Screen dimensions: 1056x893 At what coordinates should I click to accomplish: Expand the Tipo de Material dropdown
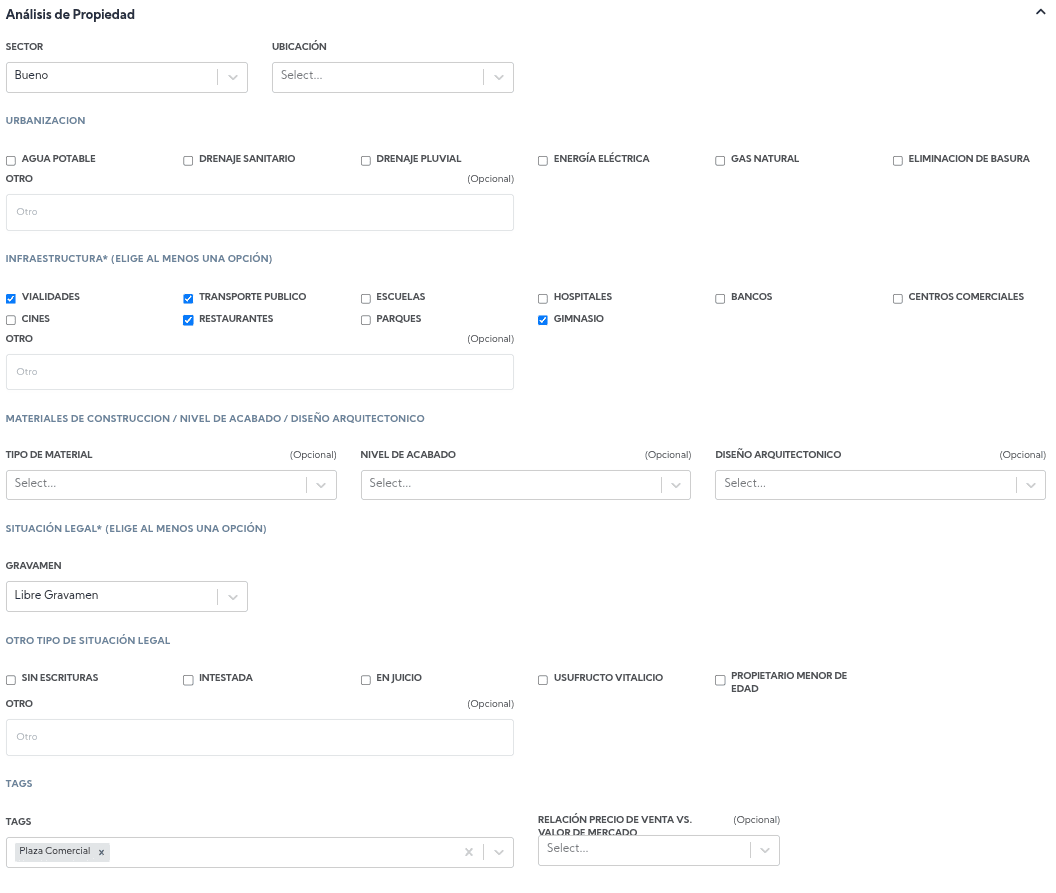(x=321, y=485)
